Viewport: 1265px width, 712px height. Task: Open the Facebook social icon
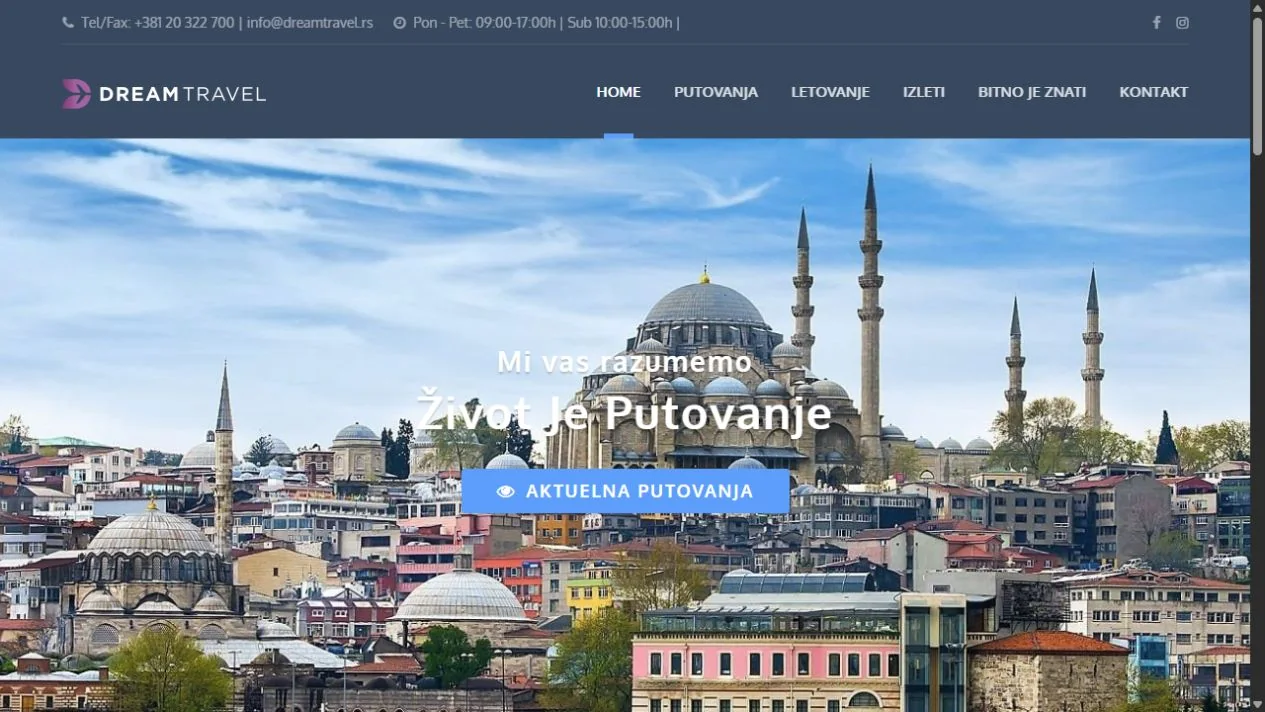(x=1156, y=22)
